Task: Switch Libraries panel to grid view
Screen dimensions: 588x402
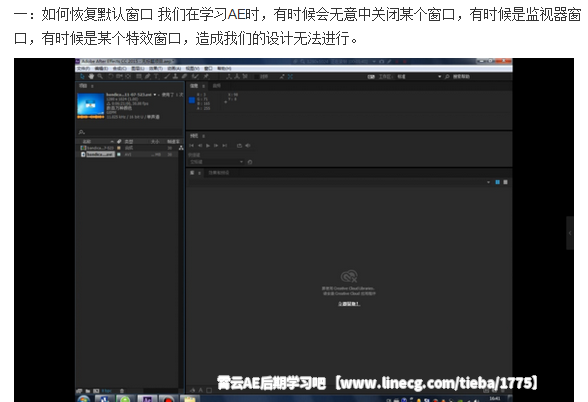Action: [498, 182]
